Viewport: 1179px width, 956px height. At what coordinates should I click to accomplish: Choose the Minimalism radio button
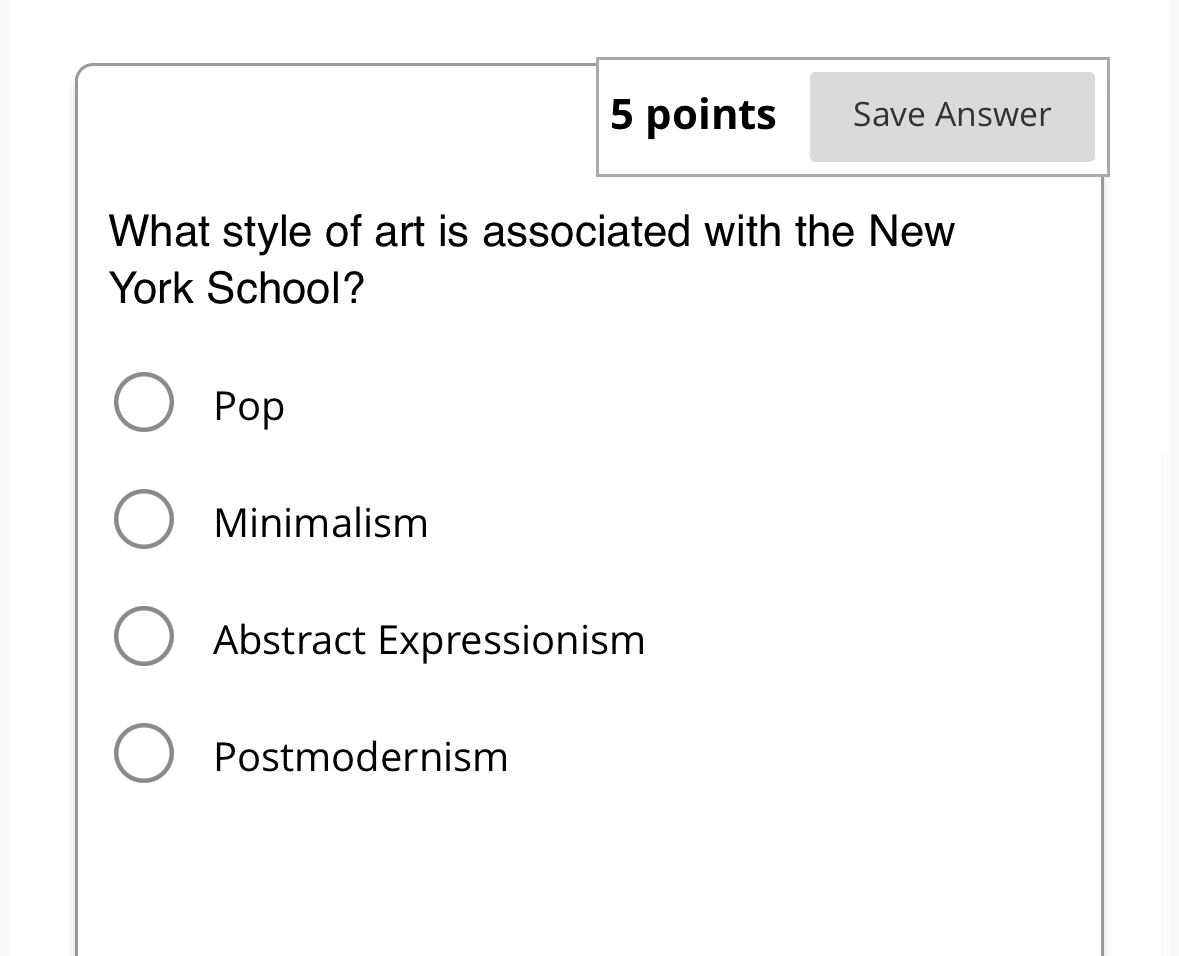144,519
